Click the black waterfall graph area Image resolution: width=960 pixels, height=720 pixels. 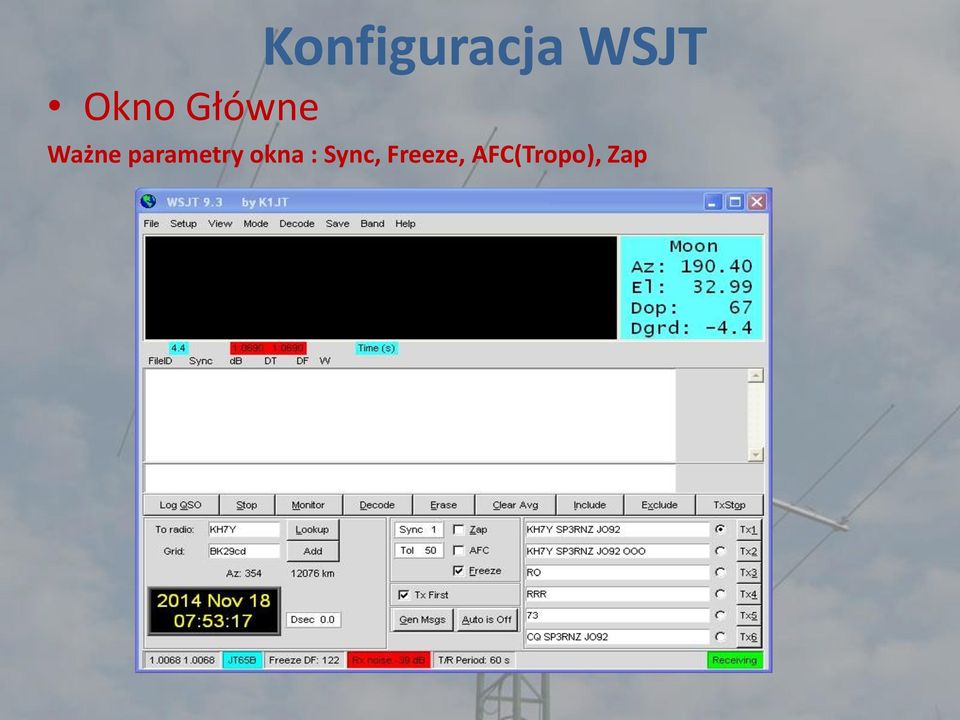[x=381, y=287]
